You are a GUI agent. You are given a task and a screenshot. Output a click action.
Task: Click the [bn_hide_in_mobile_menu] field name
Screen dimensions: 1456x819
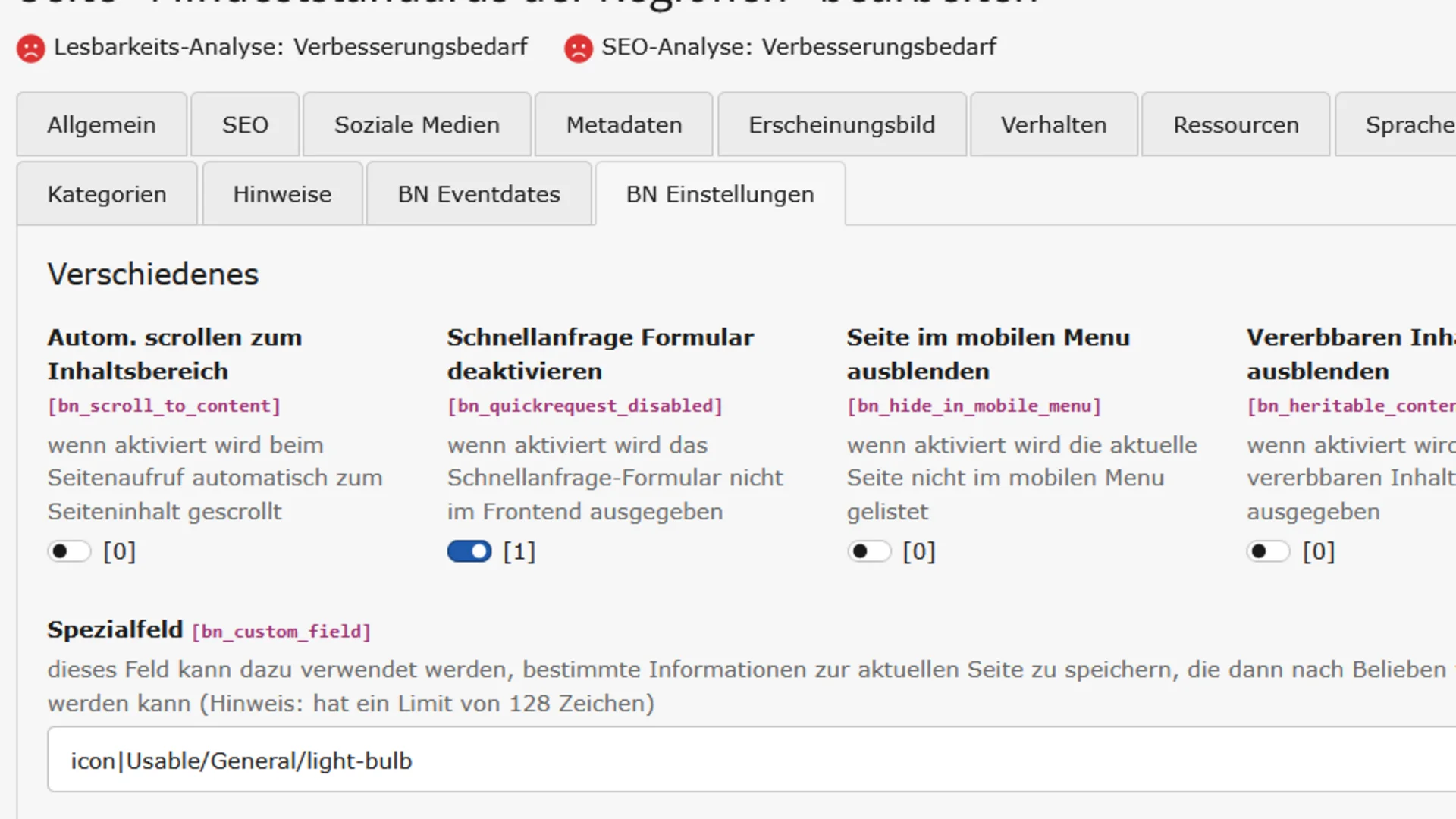pyautogui.click(x=974, y=406)
